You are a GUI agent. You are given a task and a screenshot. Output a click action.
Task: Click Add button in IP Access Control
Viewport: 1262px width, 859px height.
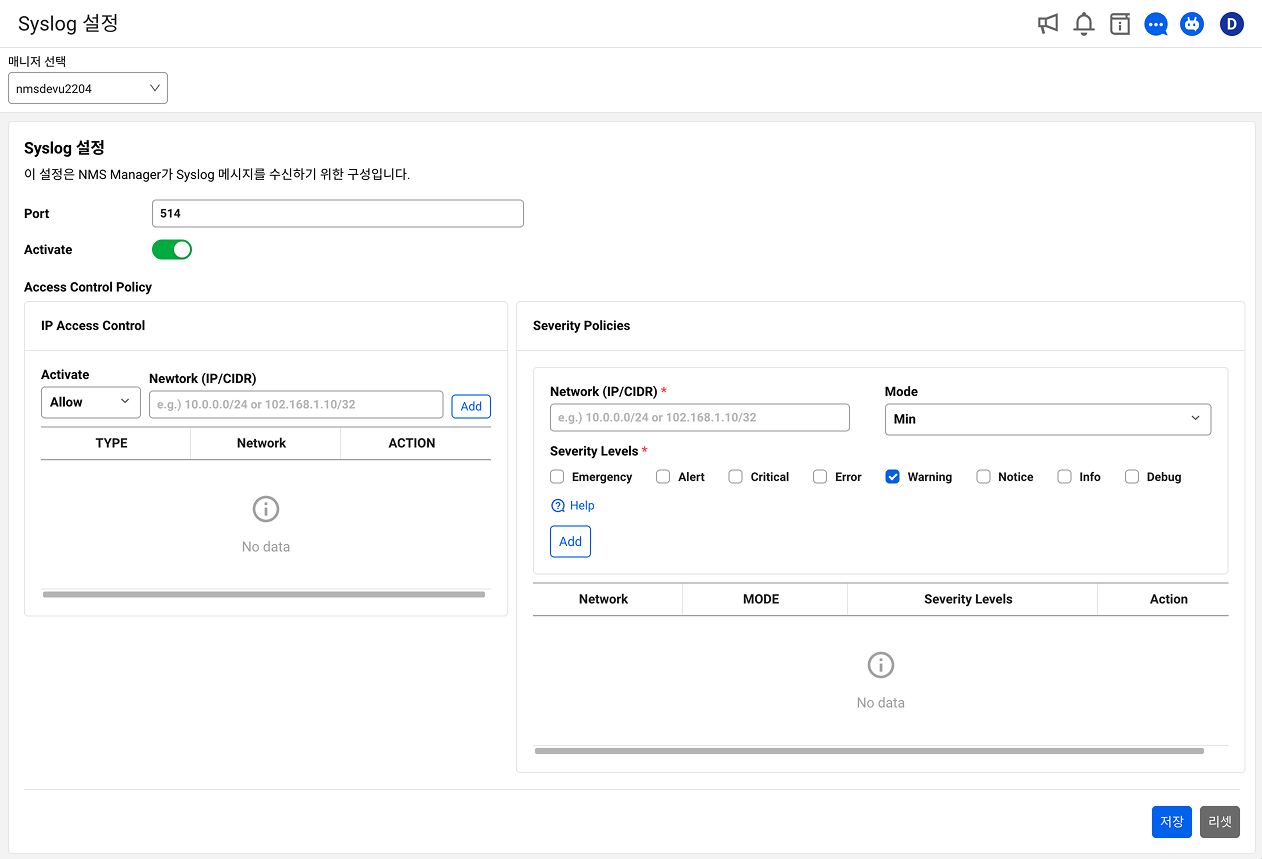(471, 406)
